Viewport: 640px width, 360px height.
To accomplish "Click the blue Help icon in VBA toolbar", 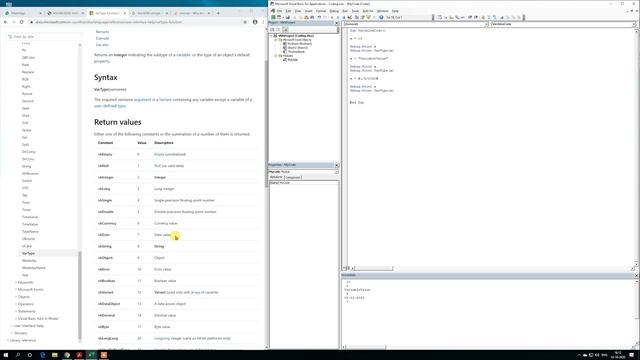I will pos(381,18).
